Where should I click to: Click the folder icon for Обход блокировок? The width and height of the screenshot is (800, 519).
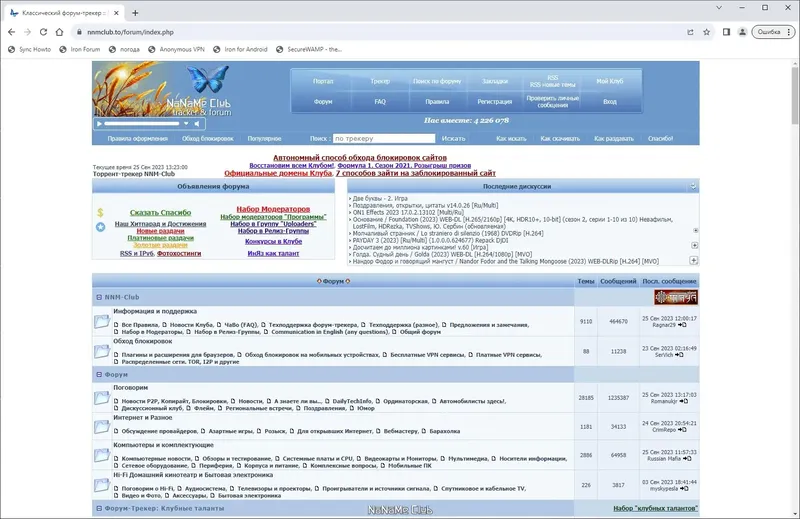pyautogui.click(x=102, y=351)
